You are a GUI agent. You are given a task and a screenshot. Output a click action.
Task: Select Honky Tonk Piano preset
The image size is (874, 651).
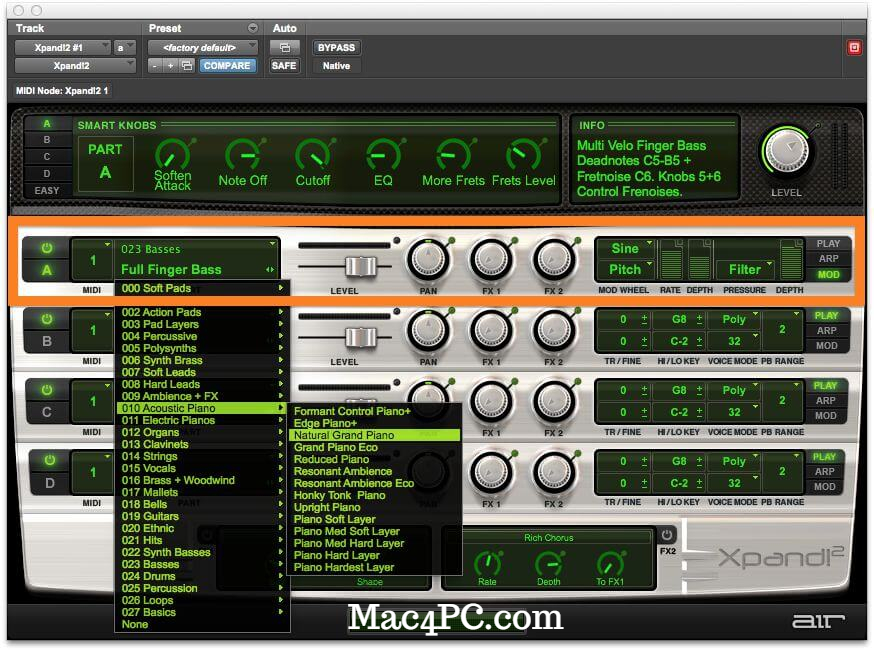pyautogui.click(x=375, y=495)
